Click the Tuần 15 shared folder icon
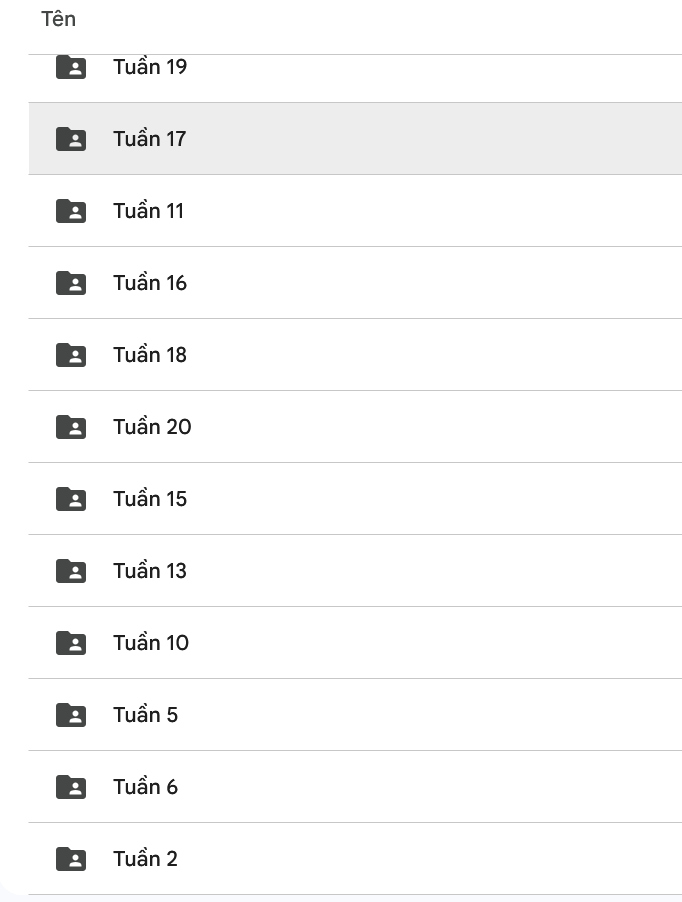This screenshot has height=902, width=682. 71,499
